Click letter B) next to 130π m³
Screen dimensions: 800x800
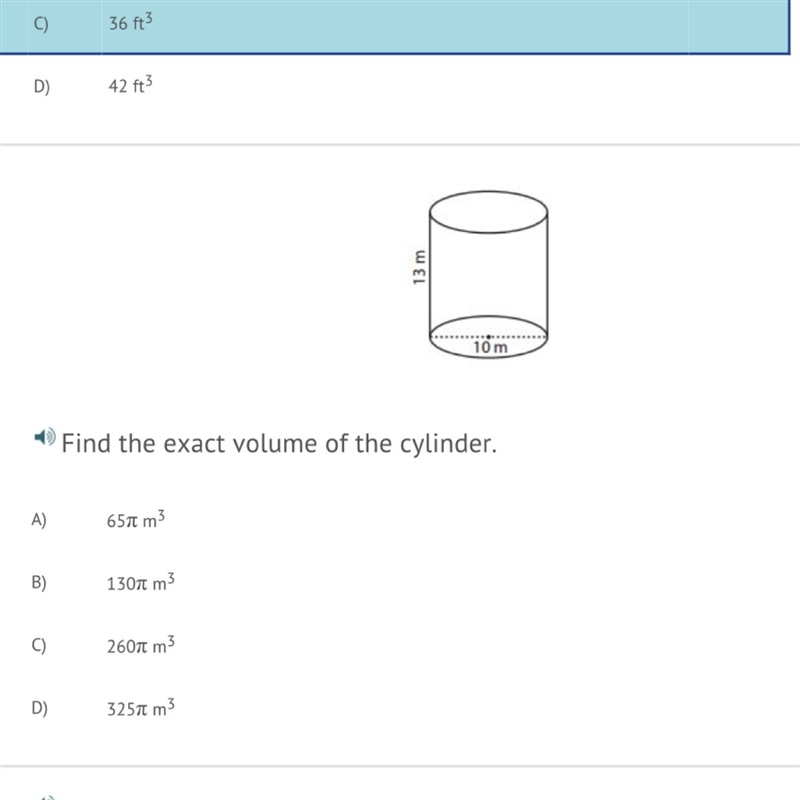click(39, 583)
